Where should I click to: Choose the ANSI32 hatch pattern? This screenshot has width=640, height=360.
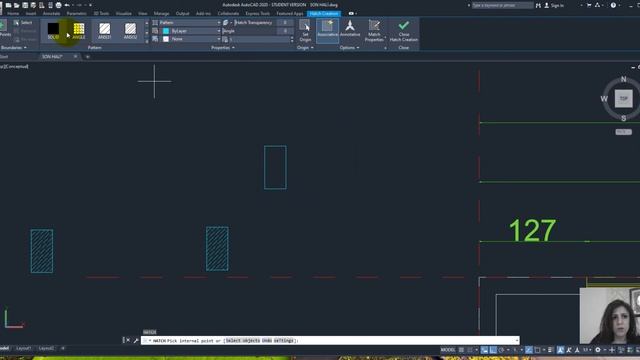click(x=130, y=31)
